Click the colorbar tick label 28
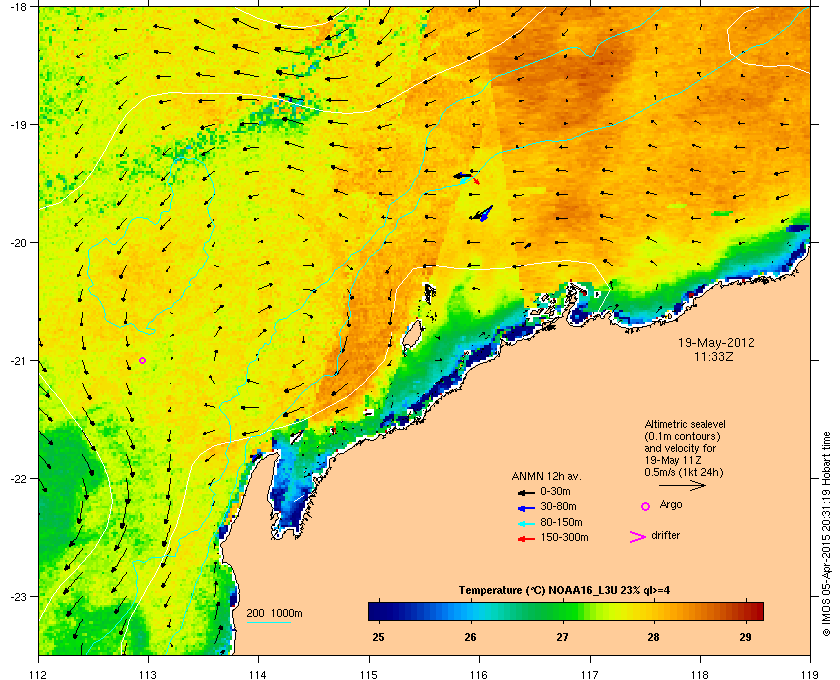The width and height of the screenshot is (840, 680). pos(654,637)
